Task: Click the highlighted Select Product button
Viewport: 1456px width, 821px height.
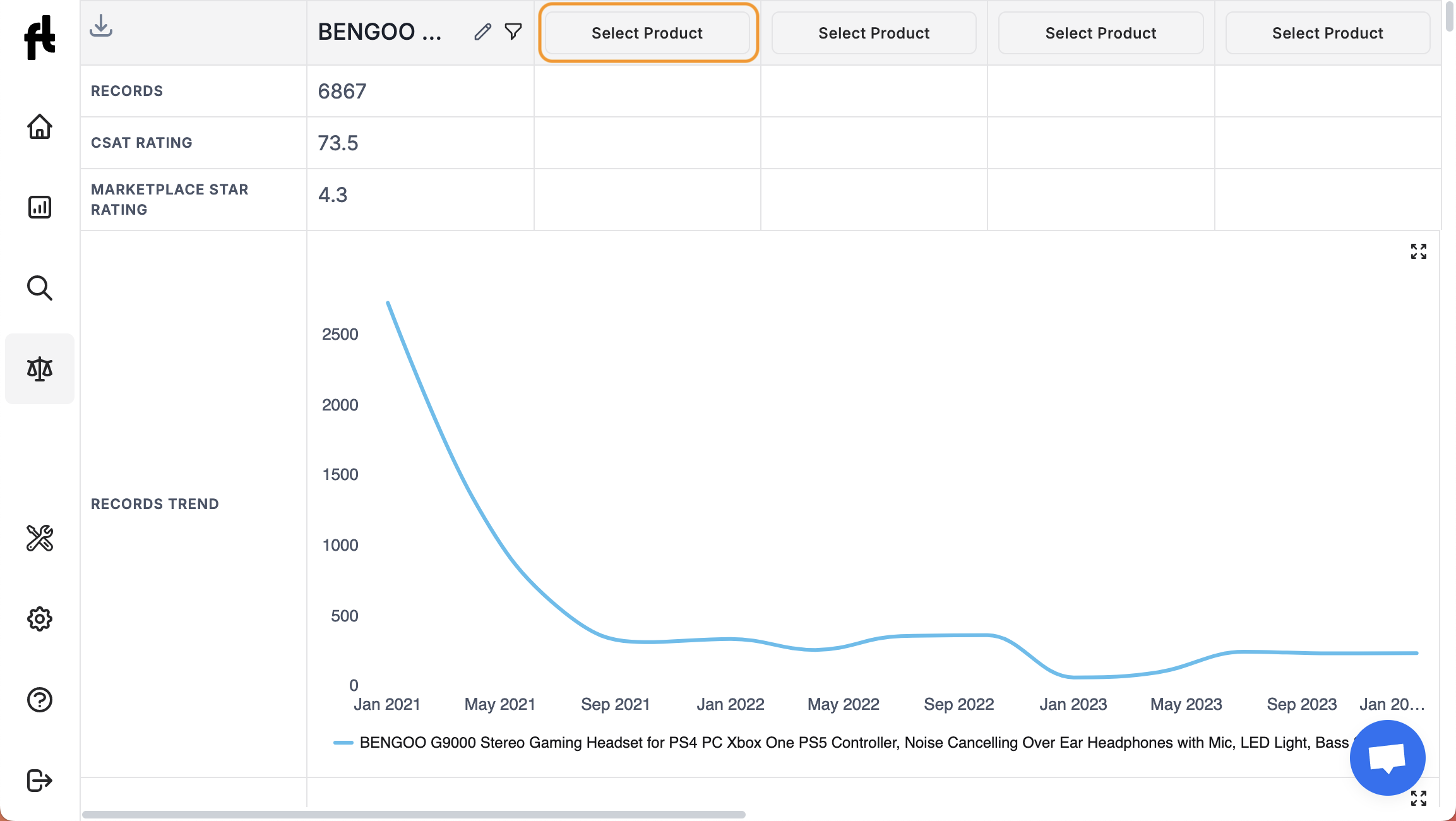Action: (x=647, y=33)
